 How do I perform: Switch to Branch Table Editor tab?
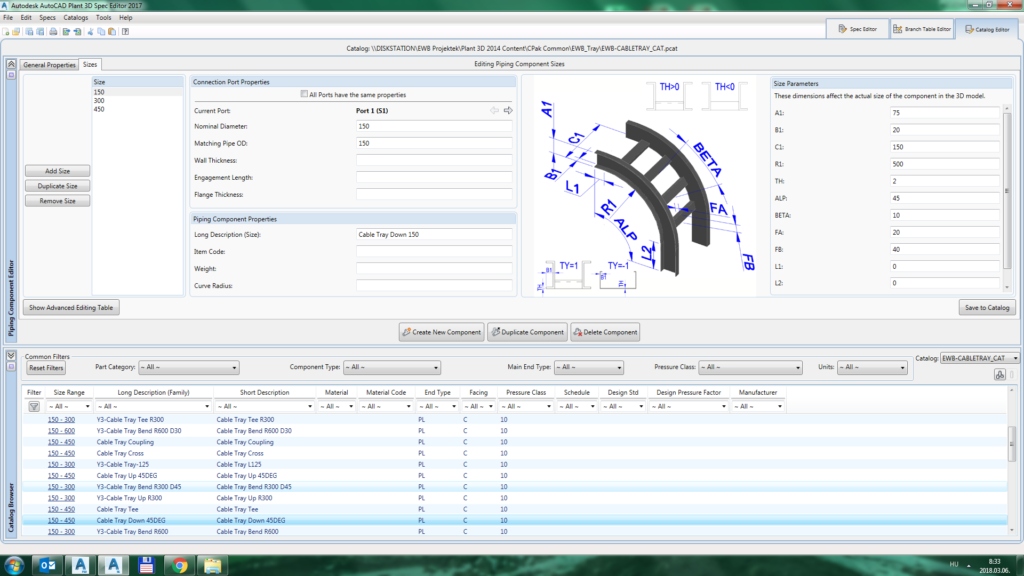[x=922, y=29]
